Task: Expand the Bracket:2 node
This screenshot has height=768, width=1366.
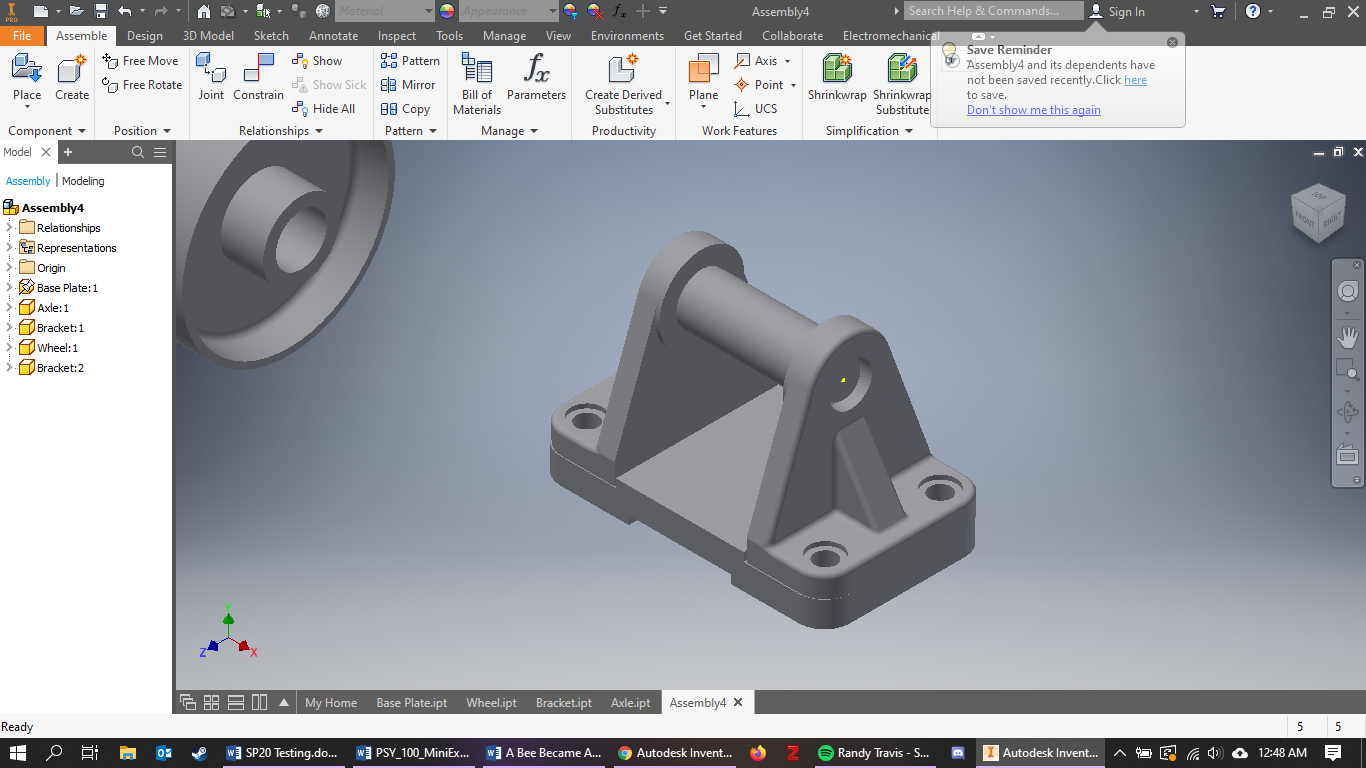Action: coord(9,368)
